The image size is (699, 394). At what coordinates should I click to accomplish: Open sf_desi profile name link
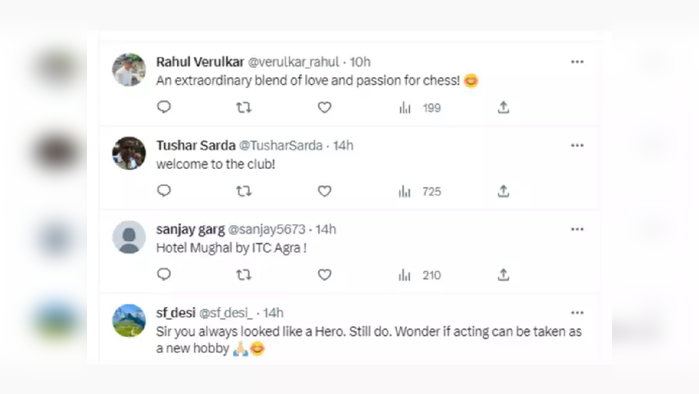pos(176,313)
